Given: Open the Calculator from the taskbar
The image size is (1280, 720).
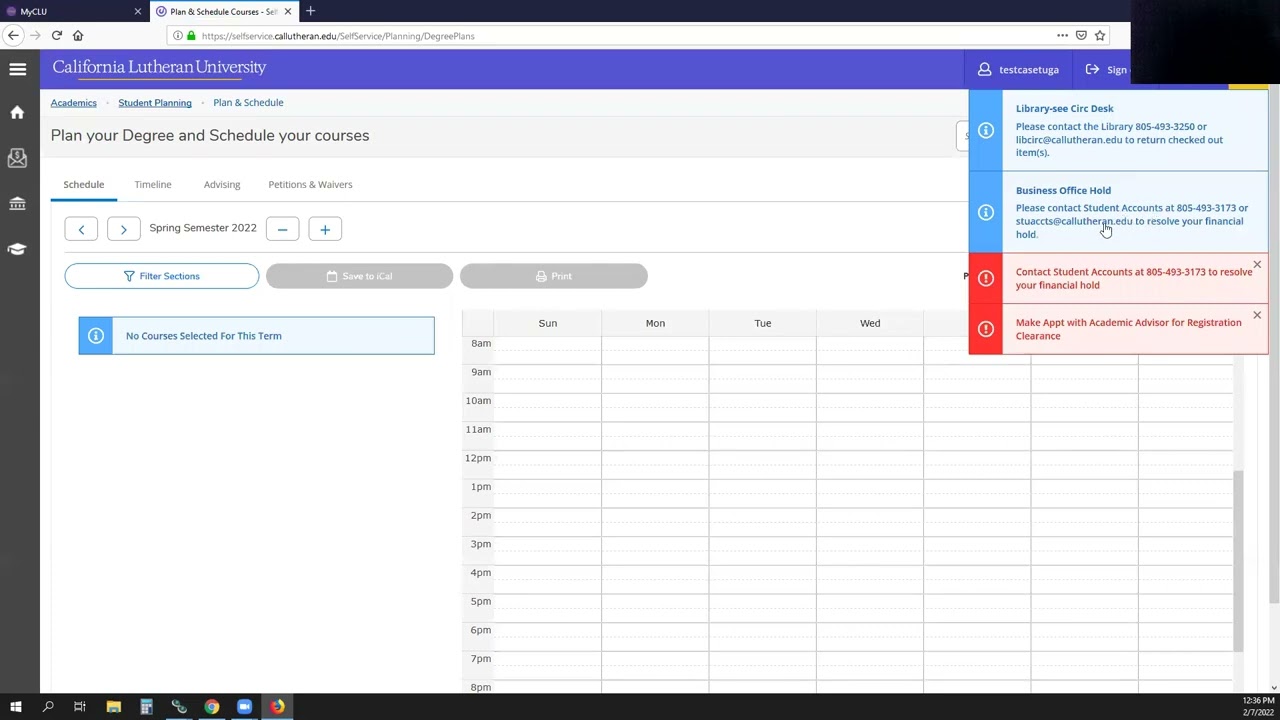Looking at the screenshot, I should pyautogui.click(x=146, y=707).
